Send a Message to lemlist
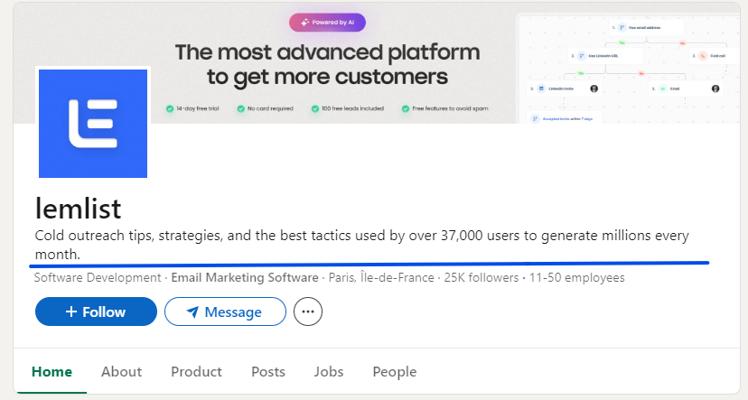 pyautogui.click(x=225, y=312)
